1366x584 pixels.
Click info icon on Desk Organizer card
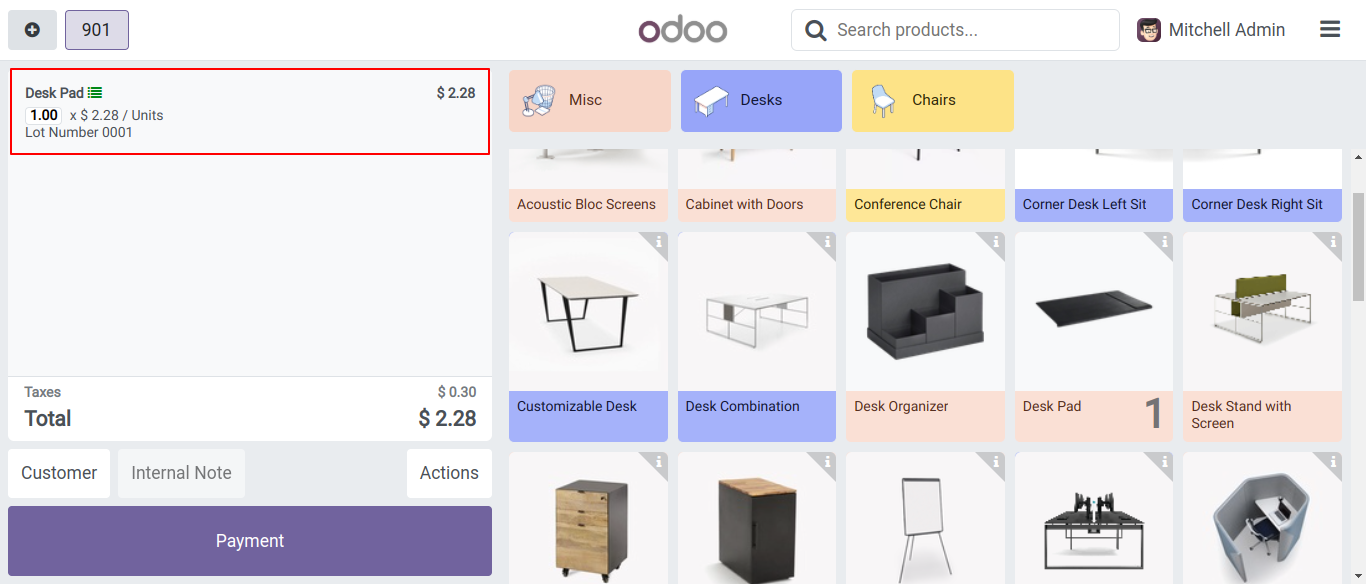pyautogui.click(x=996, y=242)
